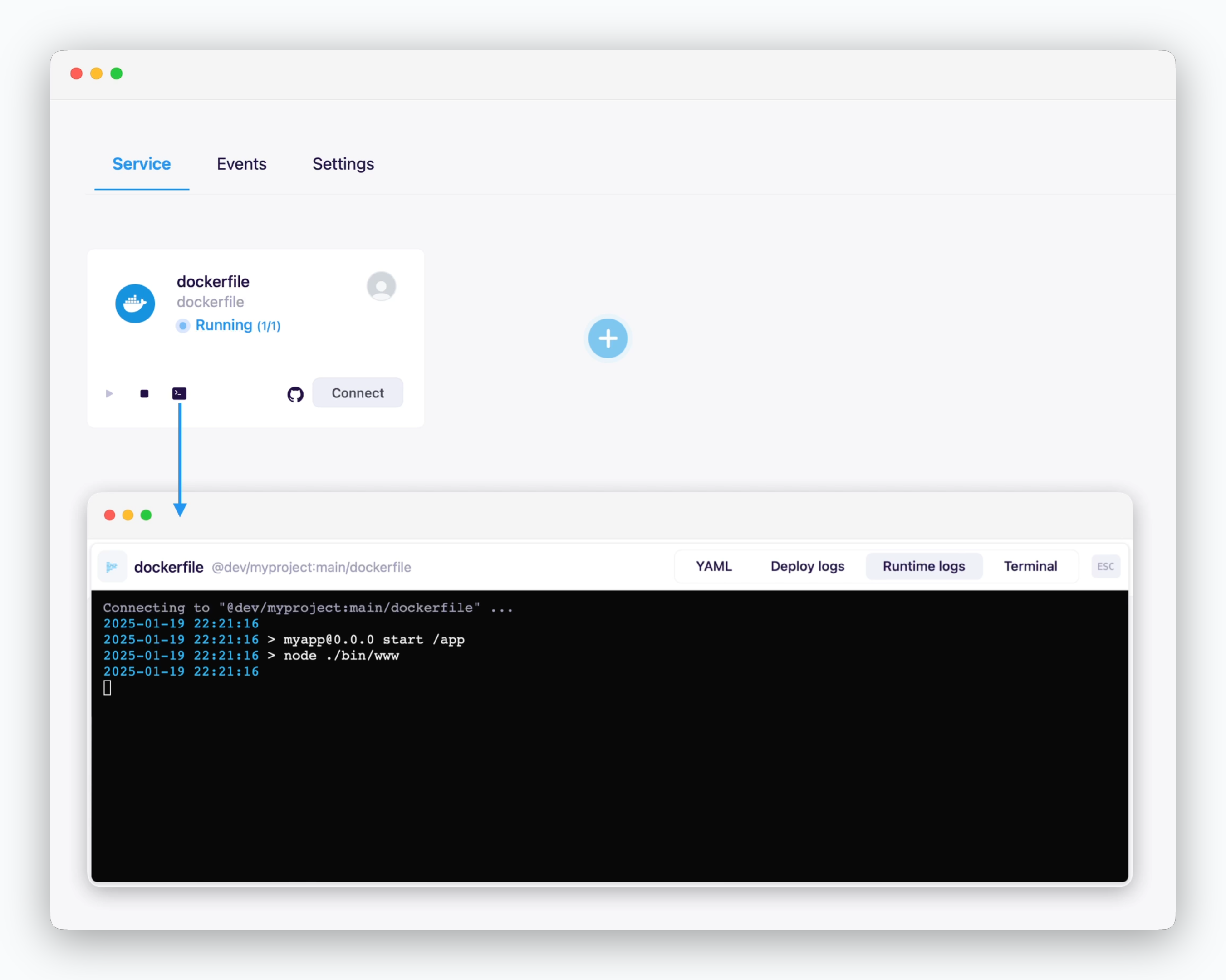Select the Runtime logs tab
This screenshot has width=1226, height=980.
click(x=923, y=566)
